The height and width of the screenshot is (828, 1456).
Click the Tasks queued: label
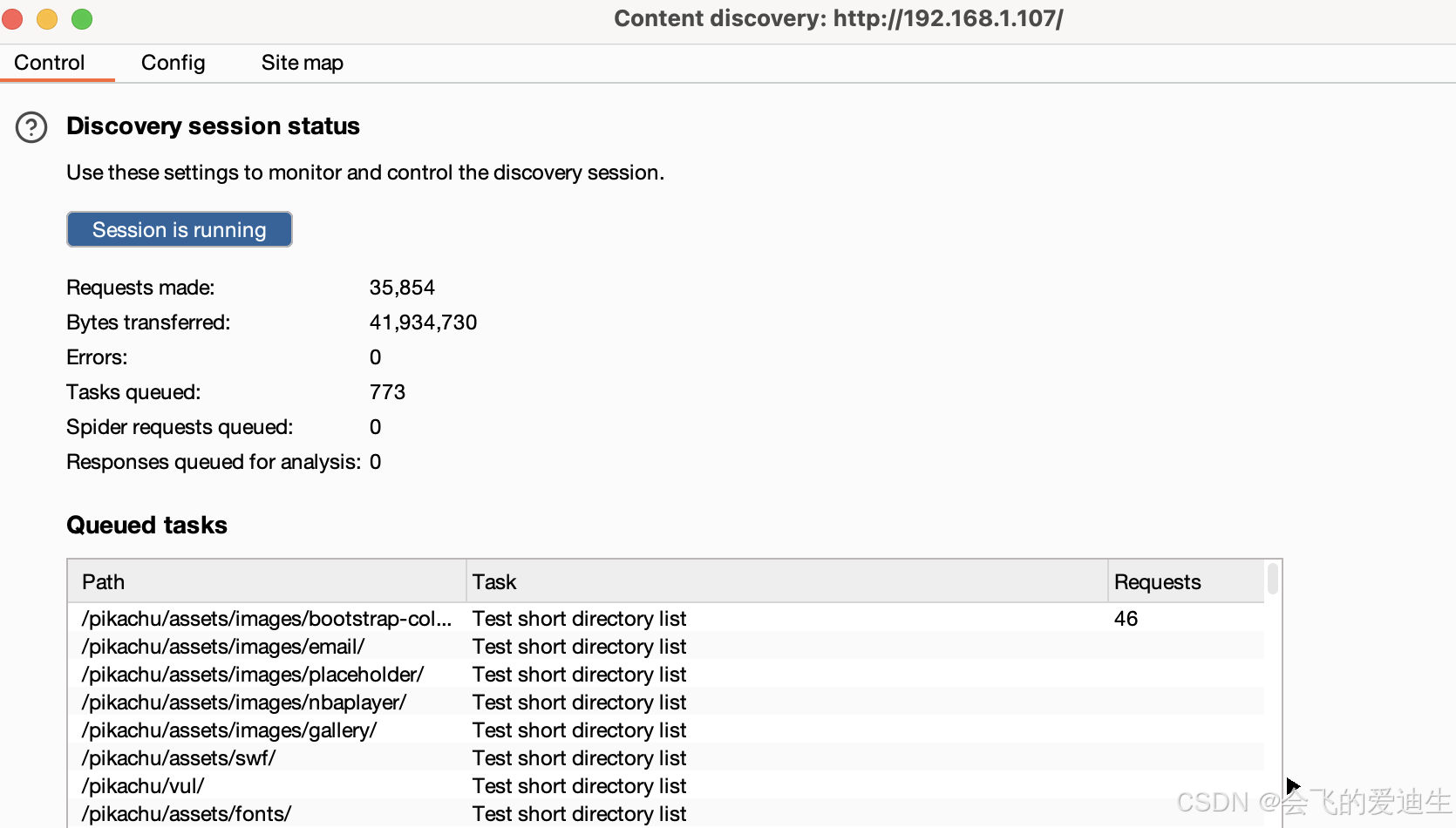[133, 392]
